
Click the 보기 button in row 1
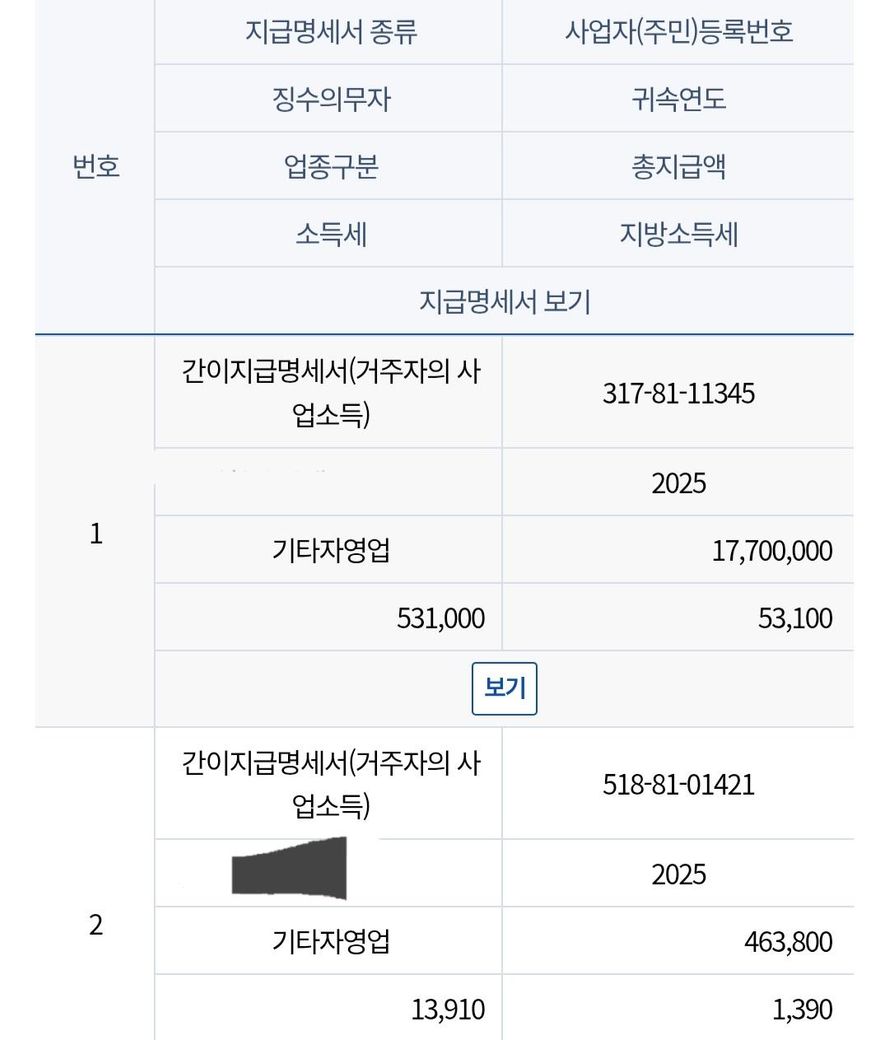pos(504,688)
